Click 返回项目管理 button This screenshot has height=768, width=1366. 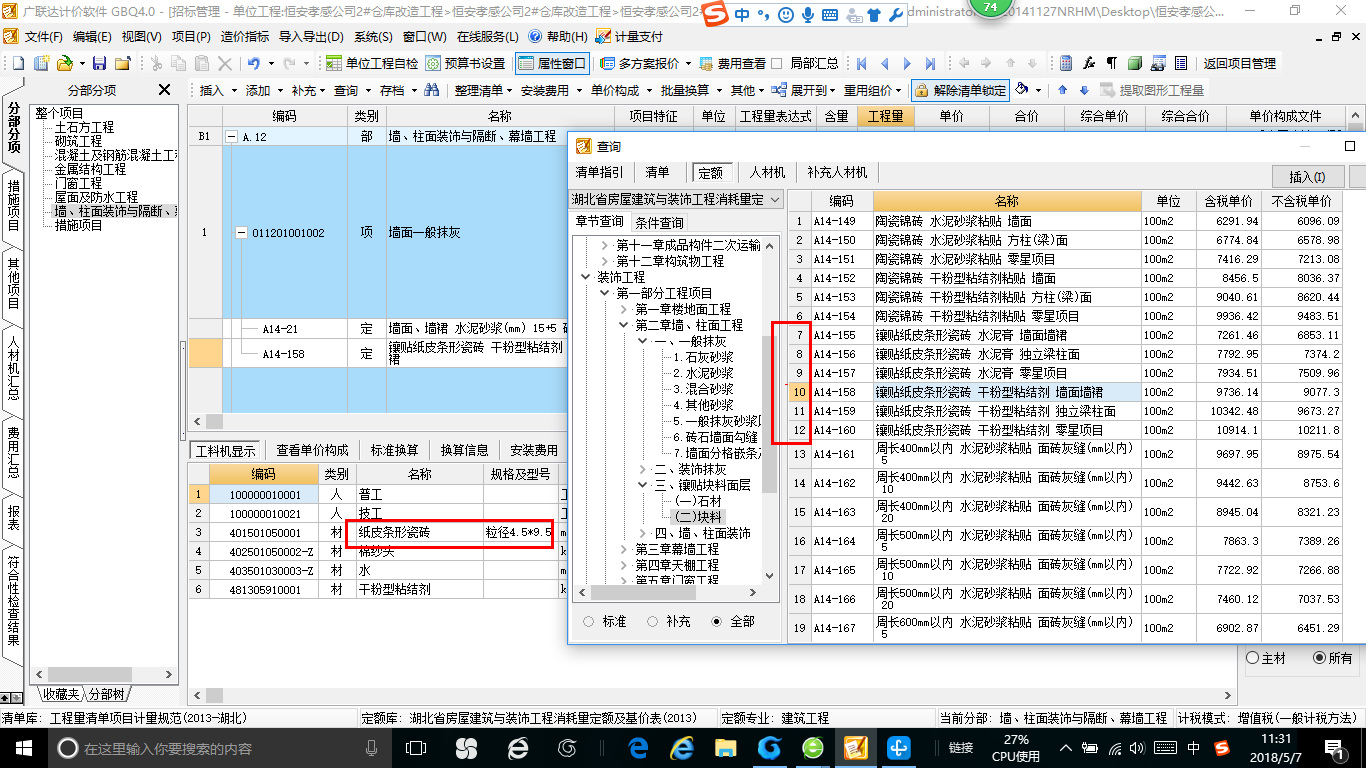point(1240,63)
